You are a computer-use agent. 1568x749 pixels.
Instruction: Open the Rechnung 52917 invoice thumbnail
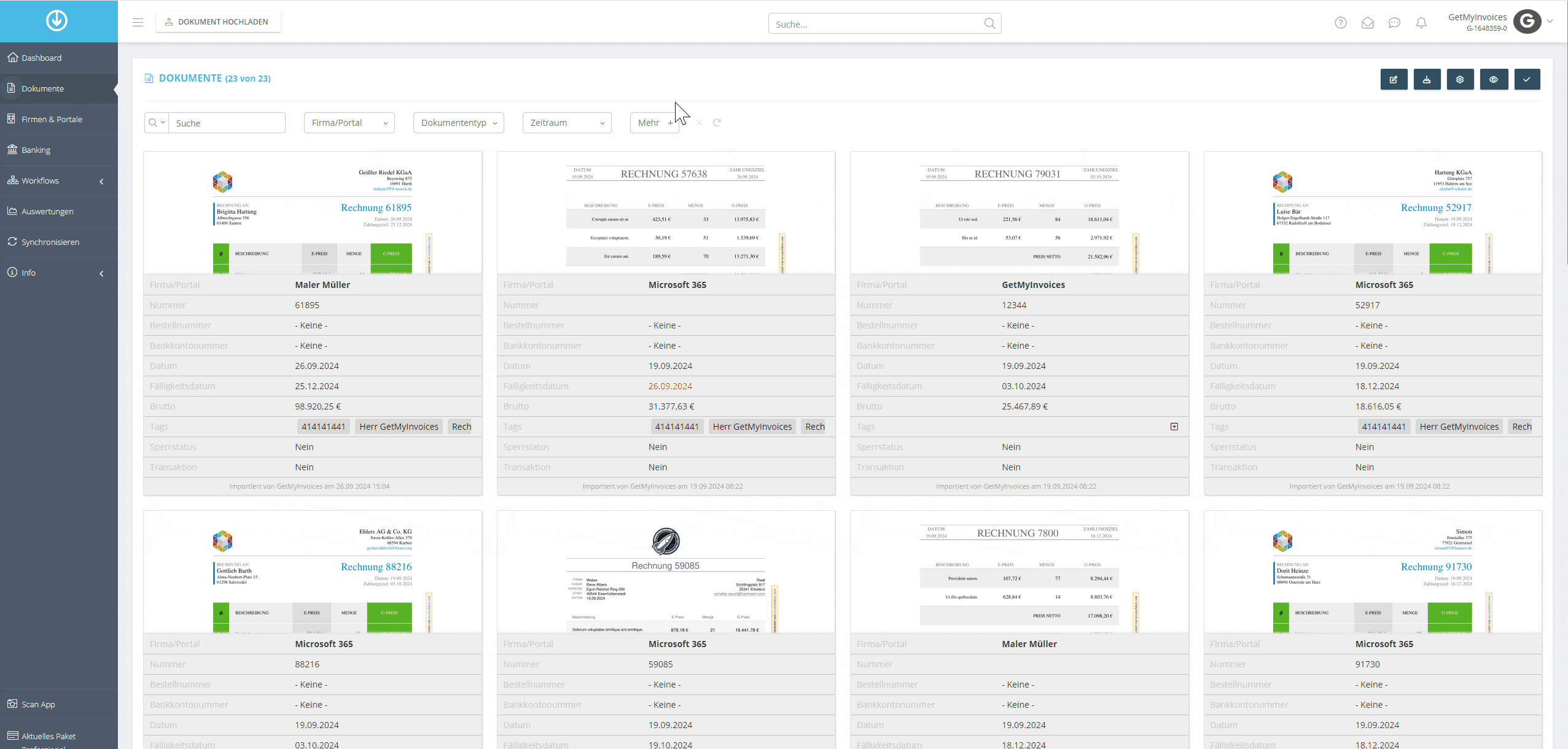pyautogui.click(x=1373, y=212)
